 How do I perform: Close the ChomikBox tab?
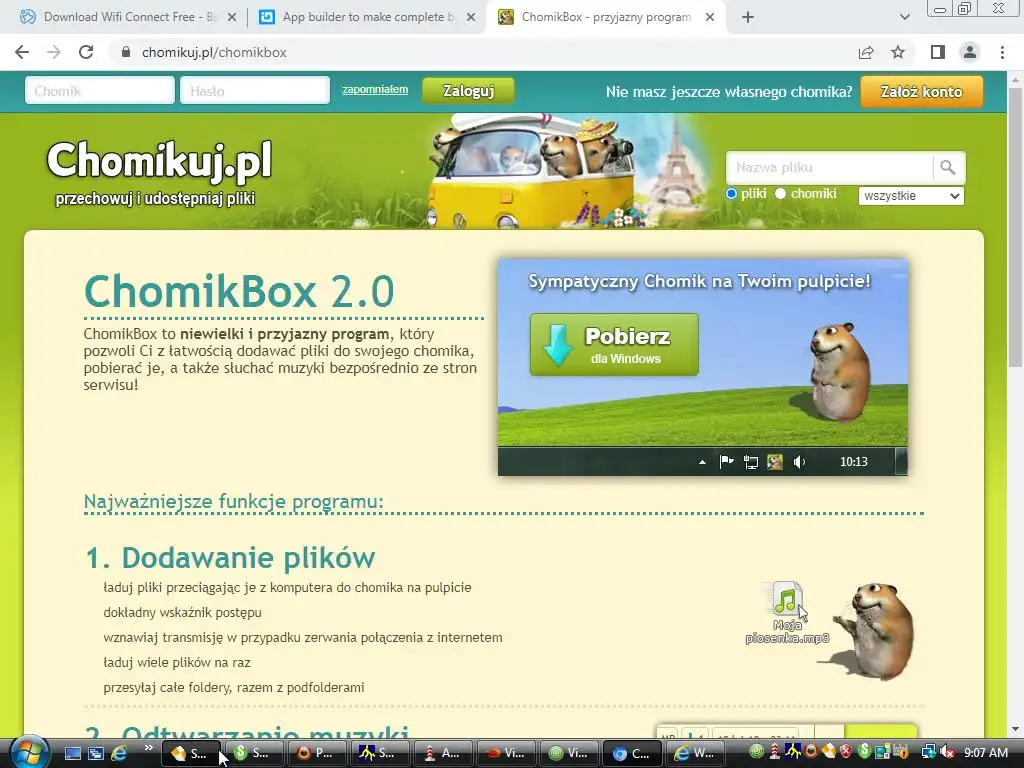point(710,18)
